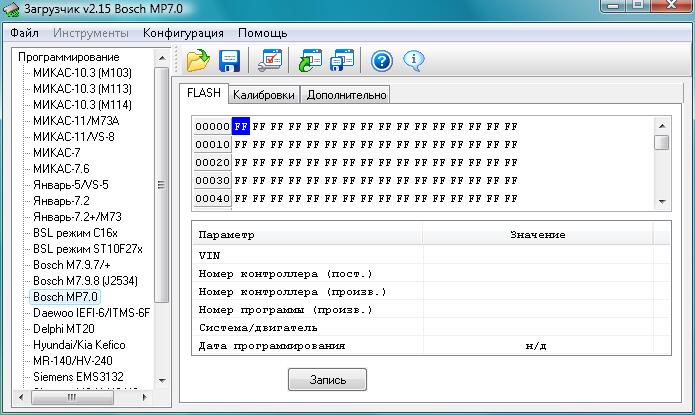Screen dimensions: 695x415
Task: Click the app icon in title bar
Action: coord(11,9)
